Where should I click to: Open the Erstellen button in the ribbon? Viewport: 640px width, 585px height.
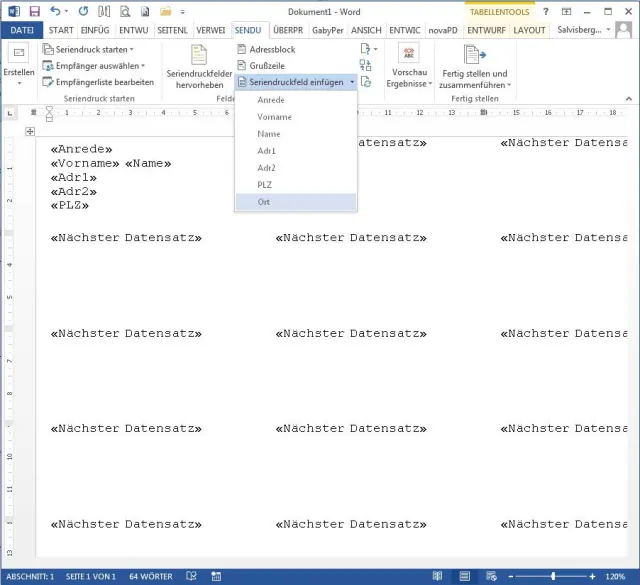(x=18, y=65)
